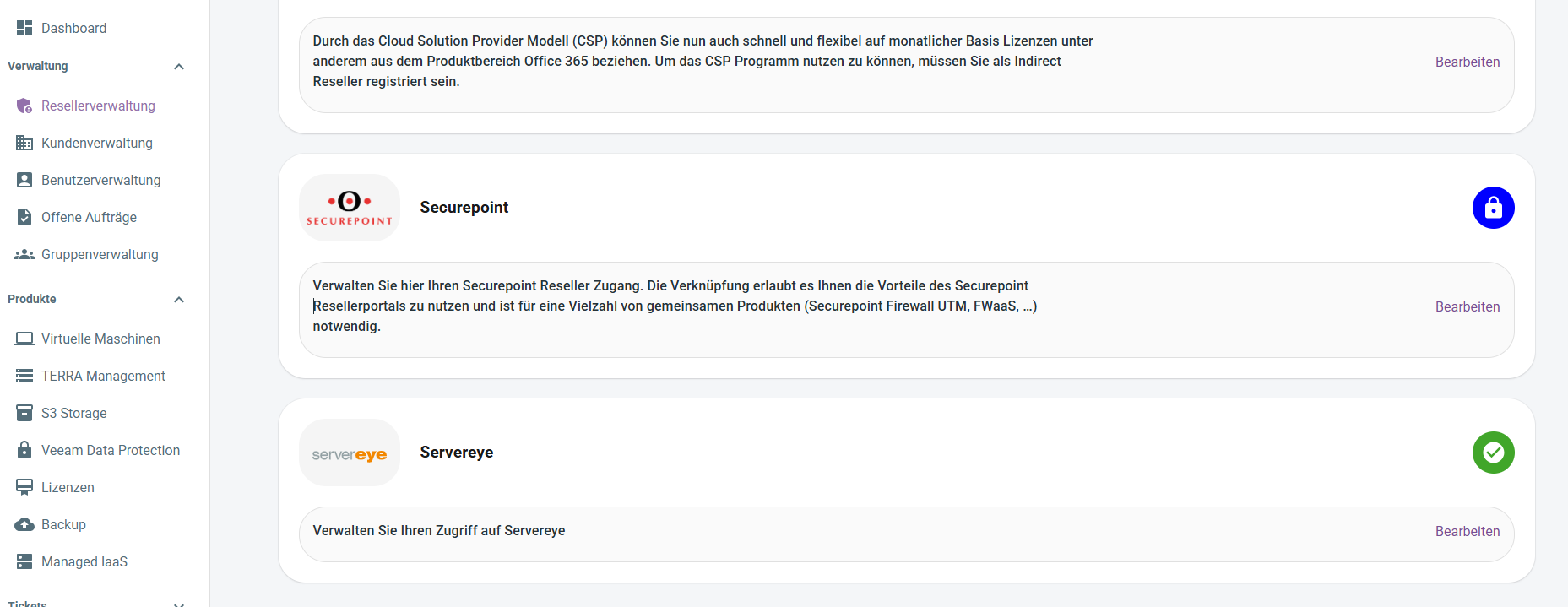Click the Kundenverwaltung building icon
This screenshot has width=1568, height=607.
[24, 143]
